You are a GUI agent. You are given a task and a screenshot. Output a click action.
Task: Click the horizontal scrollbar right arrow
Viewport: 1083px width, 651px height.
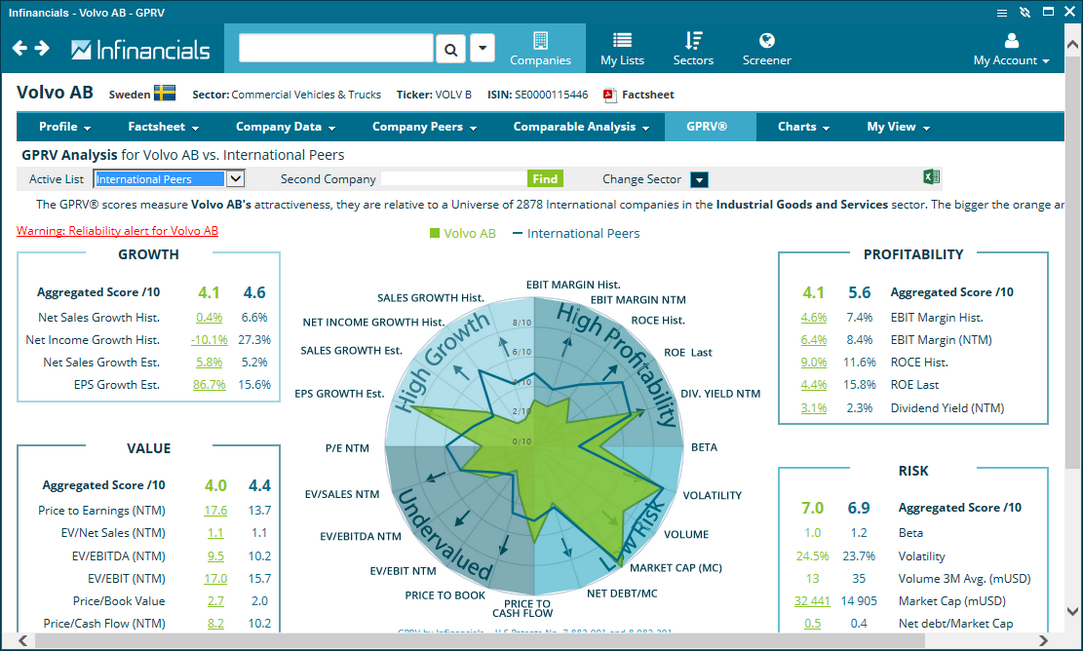[1042, 641]
